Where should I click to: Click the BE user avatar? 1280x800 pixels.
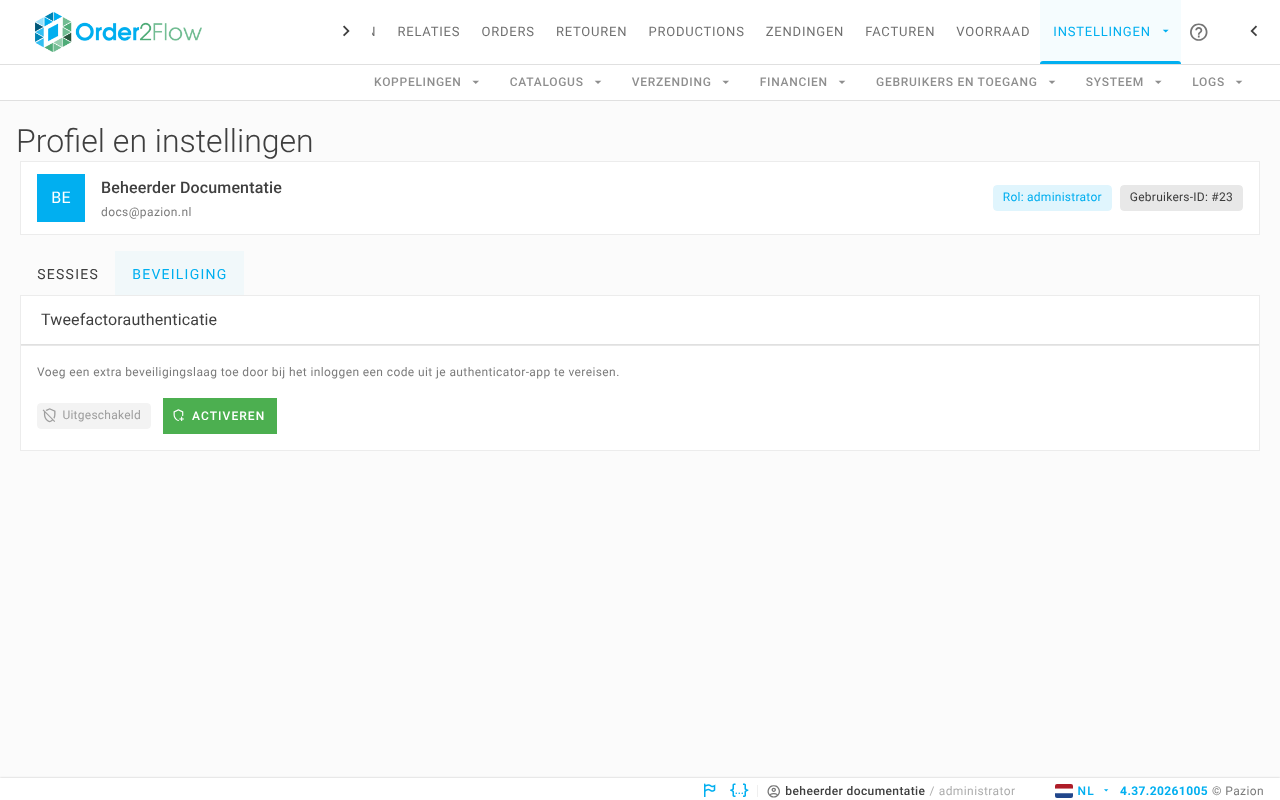(x=61, y=198)
